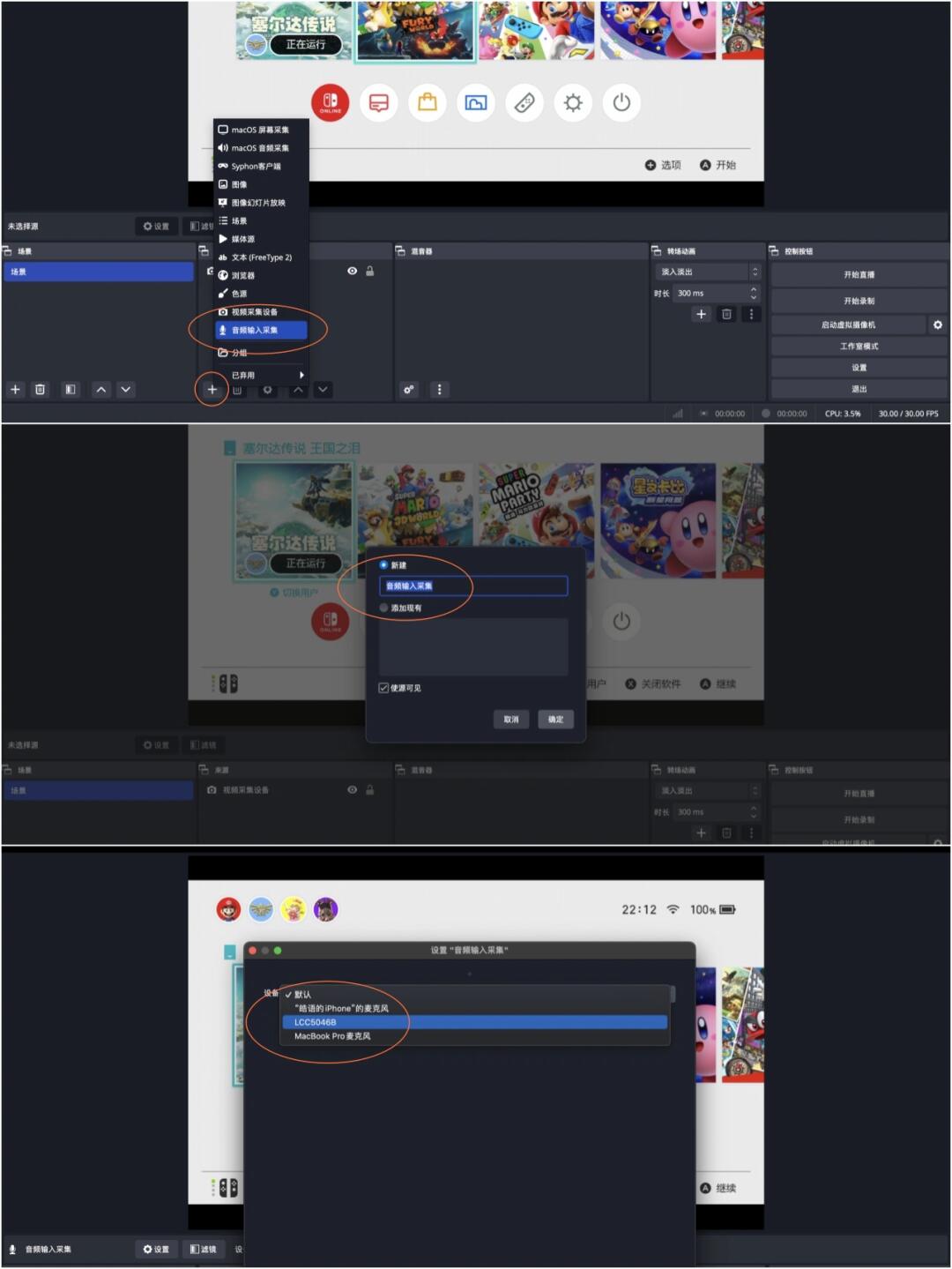Viewport: 952px width, 1269px height.
Task: Click the Switch battery 100% indicator
Action: 712,909
